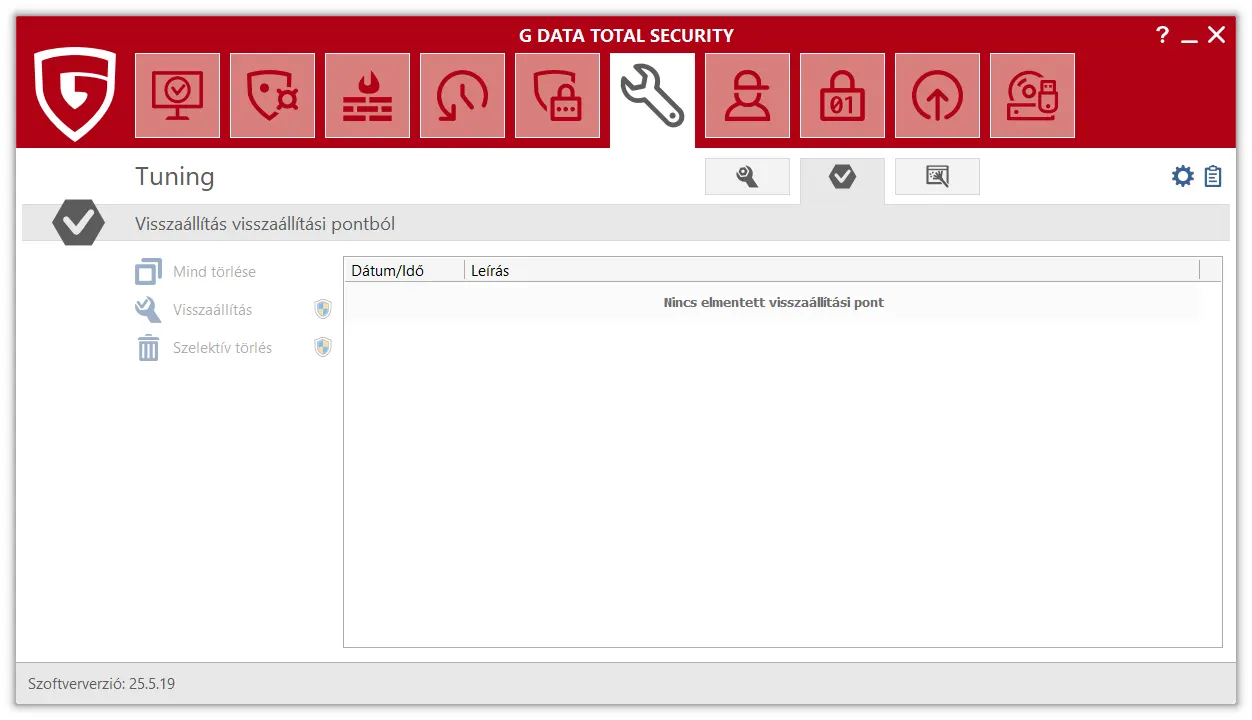Viewport: 1252px width, 720px height.
Task: Select the hexagon checkmark restore sub-tab
Action: (x=842, y=177)
